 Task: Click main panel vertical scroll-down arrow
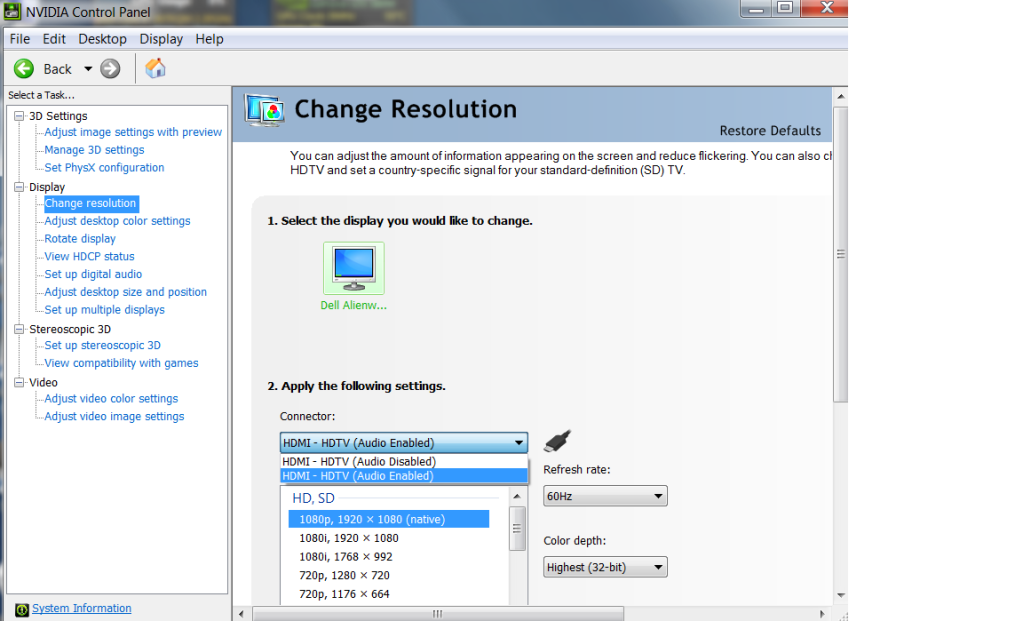(840, 595)
